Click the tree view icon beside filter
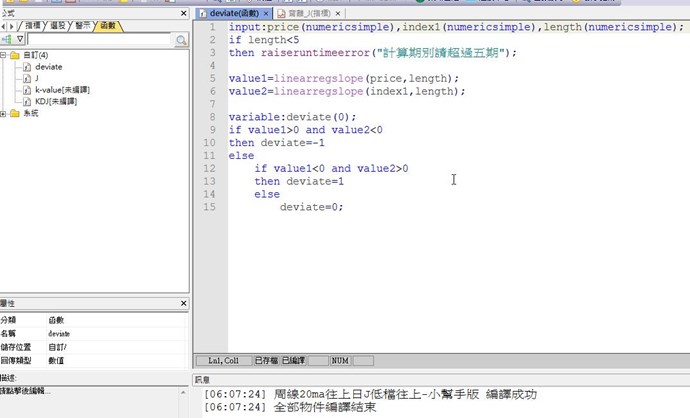 click(x=8, y=40)
